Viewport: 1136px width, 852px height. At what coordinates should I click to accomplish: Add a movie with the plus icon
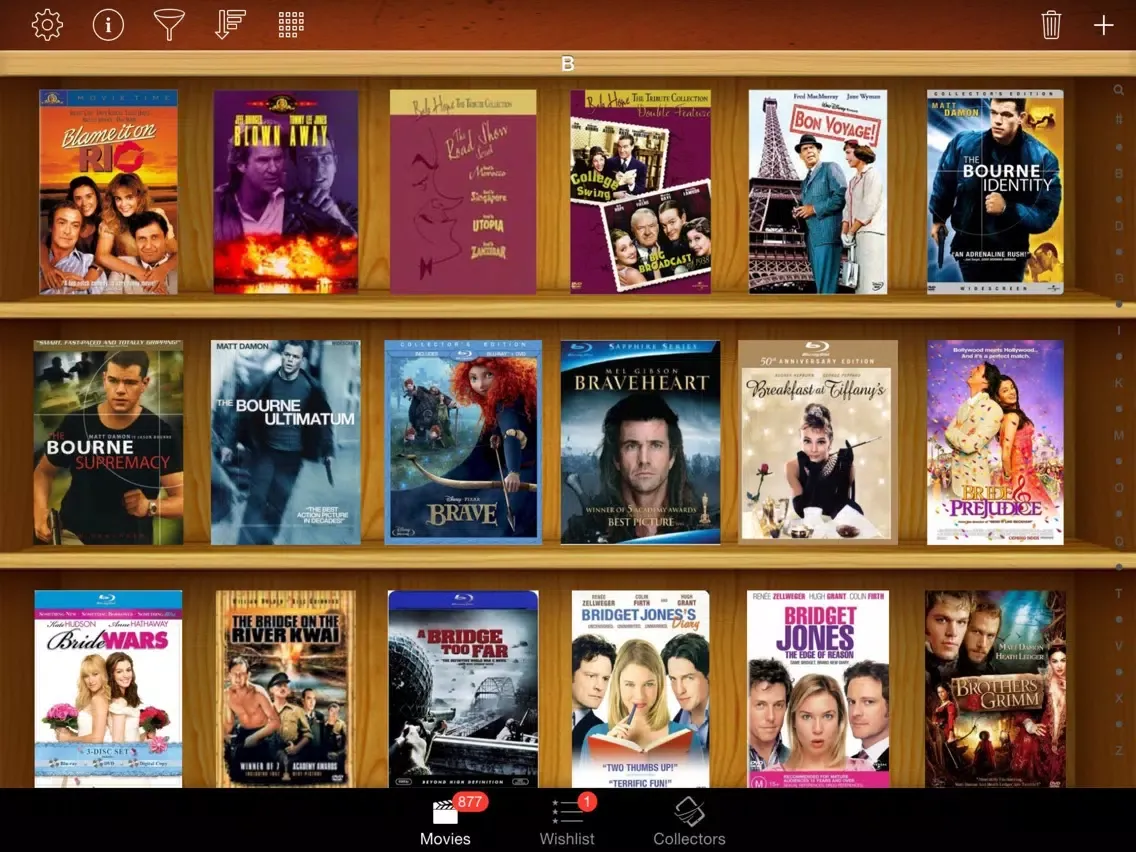(x=1103, y=25)
